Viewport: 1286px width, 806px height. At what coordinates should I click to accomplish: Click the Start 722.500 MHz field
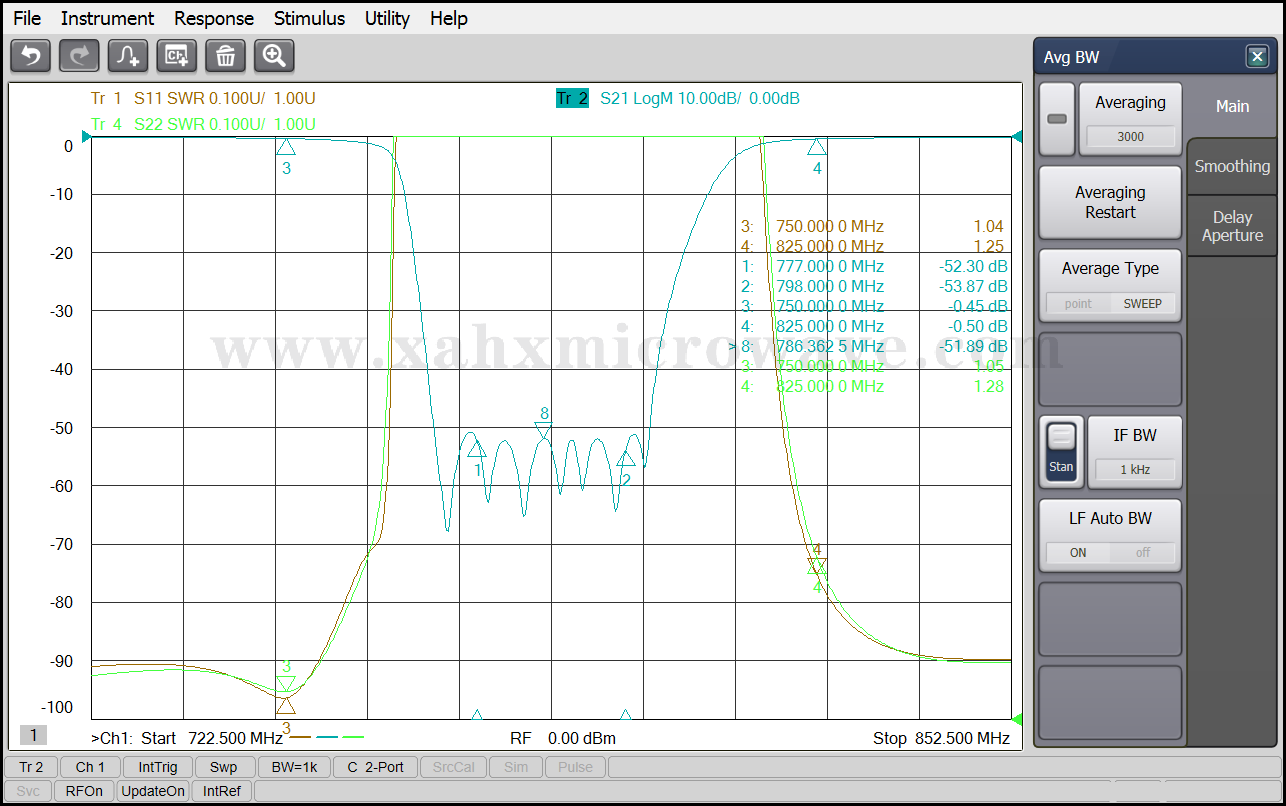[212, 738]
